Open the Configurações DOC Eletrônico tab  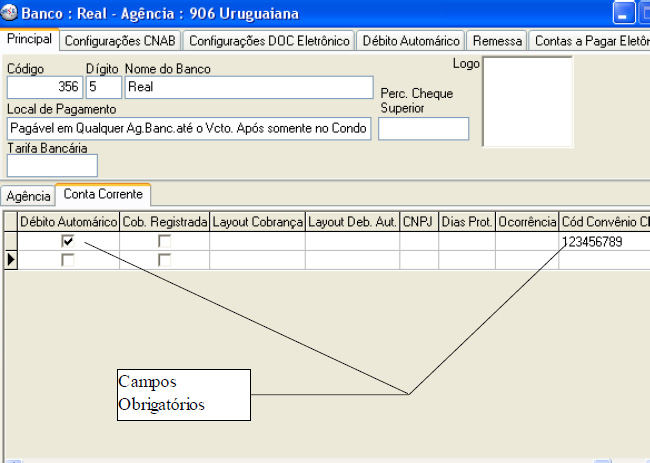click(270, 41)
